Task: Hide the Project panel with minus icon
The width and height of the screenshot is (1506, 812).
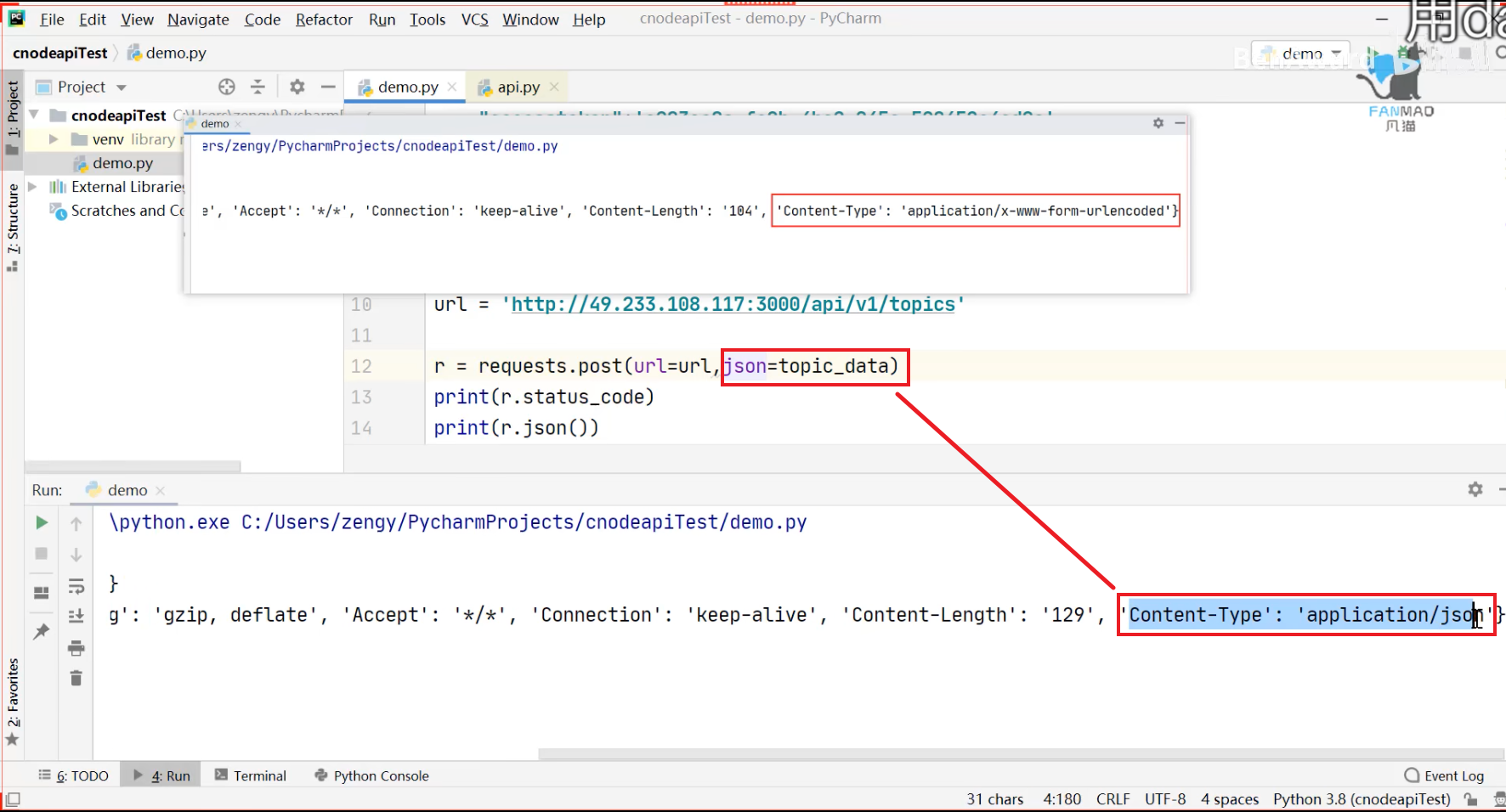Action: click(328, 87)
